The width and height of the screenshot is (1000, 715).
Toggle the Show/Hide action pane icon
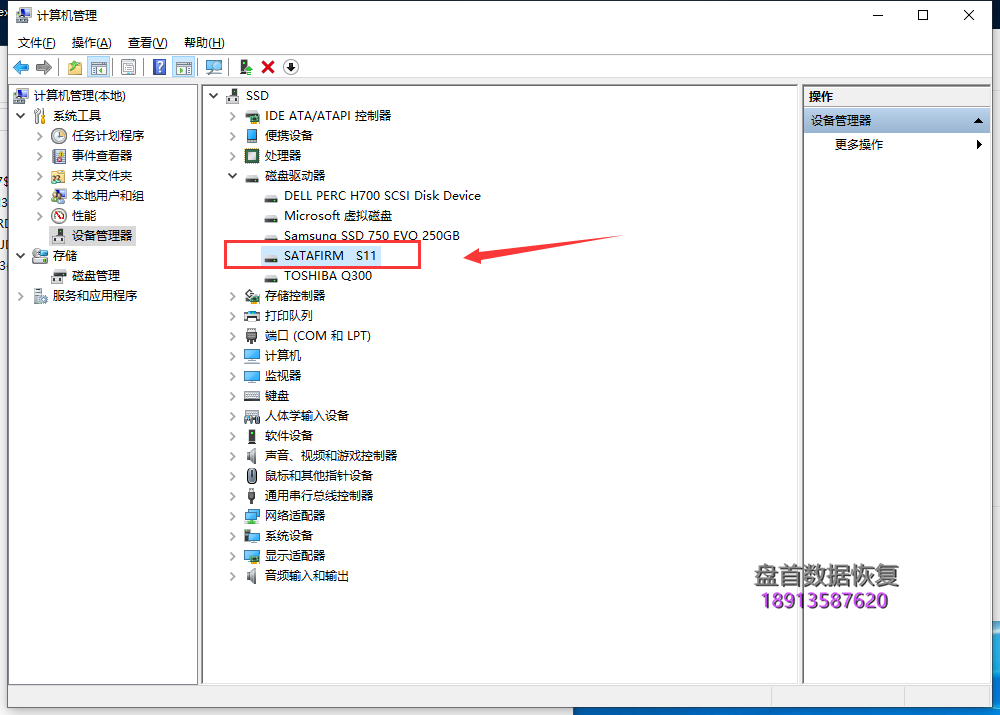point(184,67)
